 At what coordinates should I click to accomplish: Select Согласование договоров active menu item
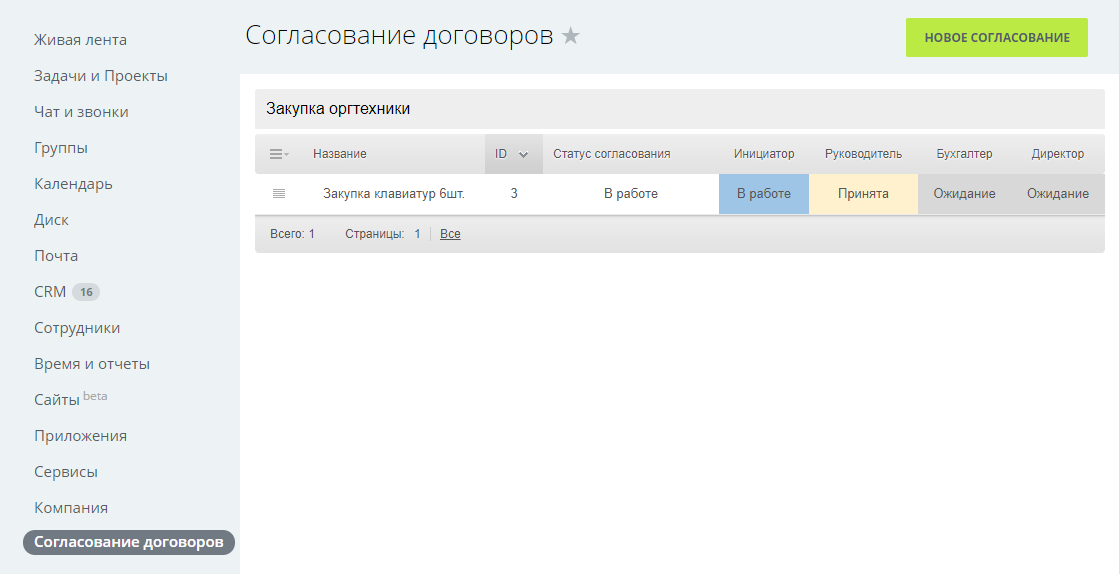point(129,542)
